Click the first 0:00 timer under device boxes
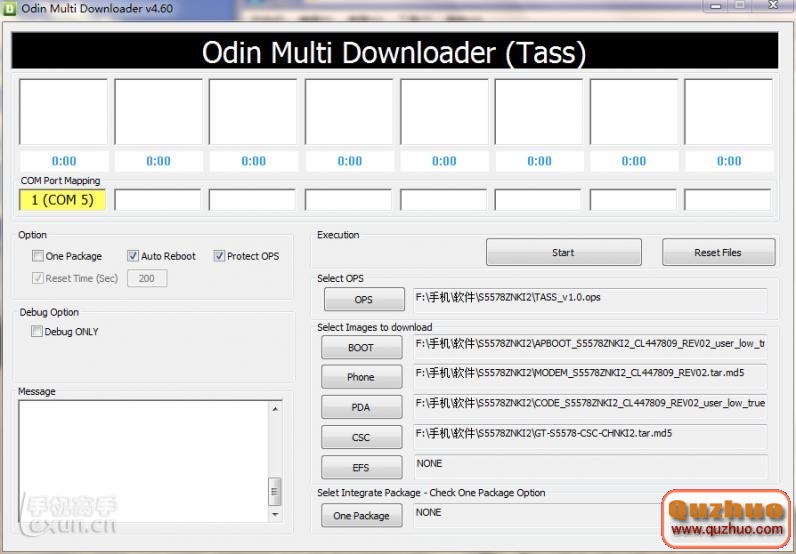 (x=64, y=161)
